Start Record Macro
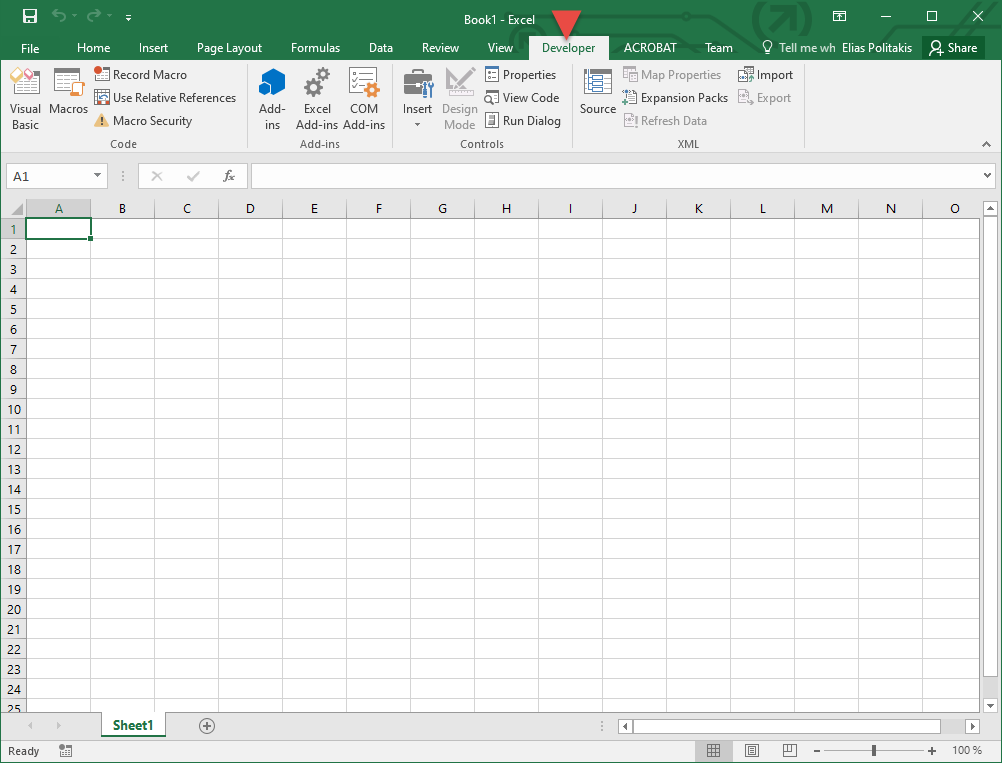The width and height of the screenshot is (1002, 763). pos(141,74)
